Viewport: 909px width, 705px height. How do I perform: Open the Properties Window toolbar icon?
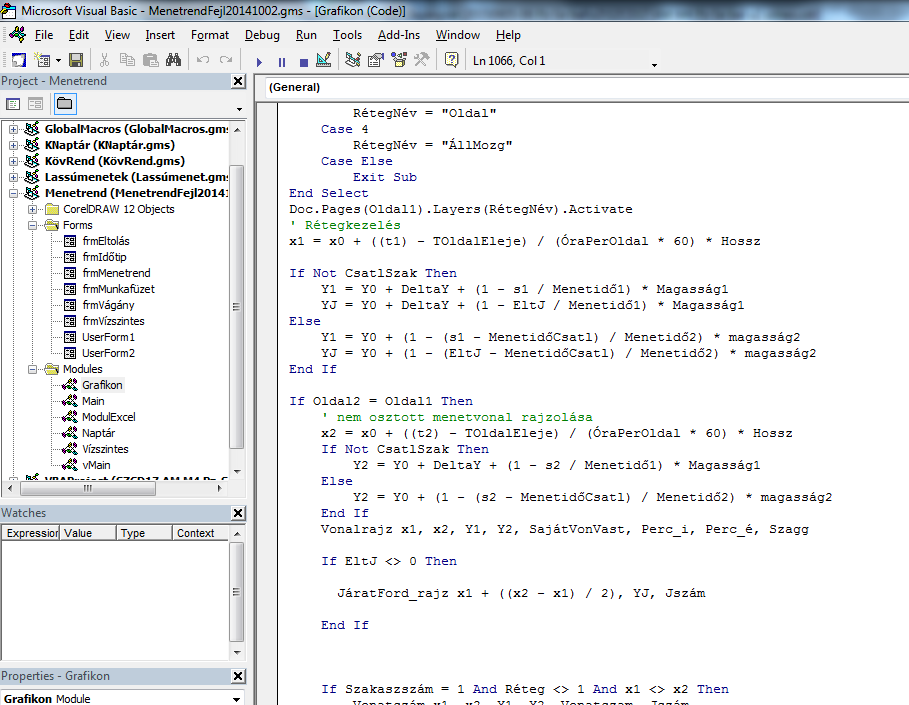point(376,60)
